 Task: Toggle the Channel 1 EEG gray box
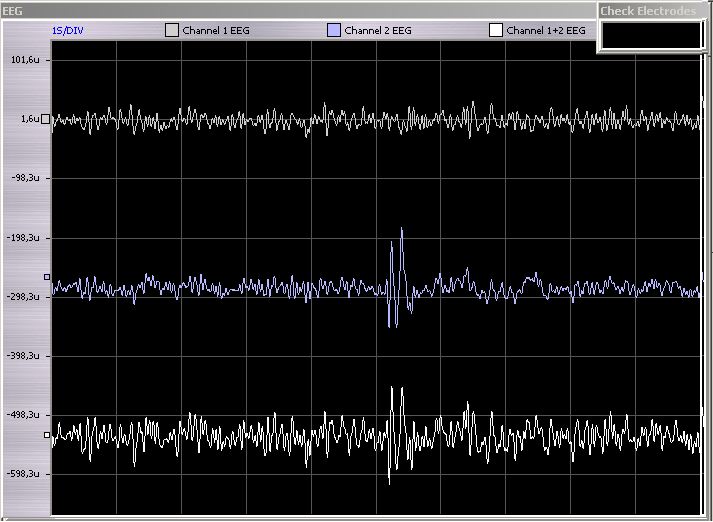(x=171, y=30)
